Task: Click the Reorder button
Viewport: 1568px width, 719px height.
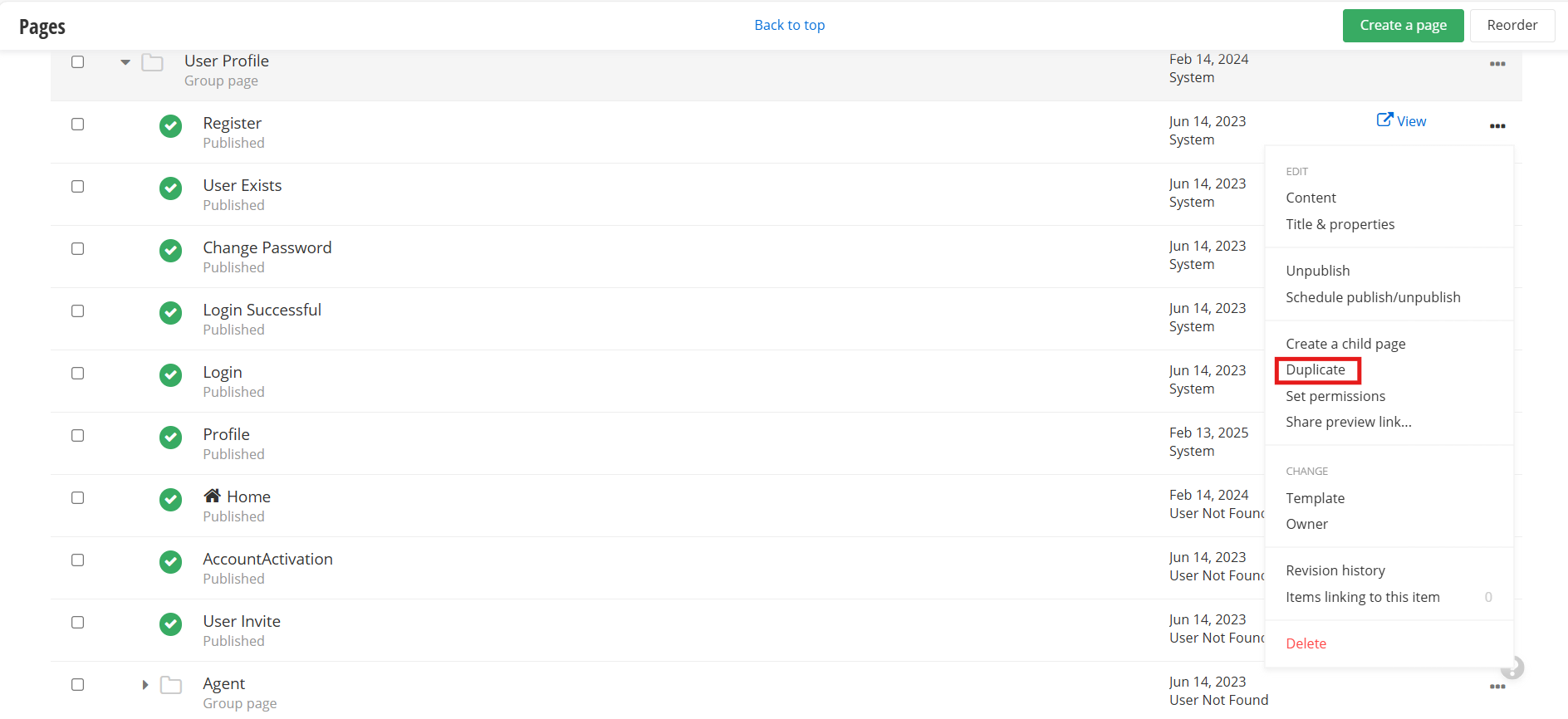Action: [x=1512, y=26]
